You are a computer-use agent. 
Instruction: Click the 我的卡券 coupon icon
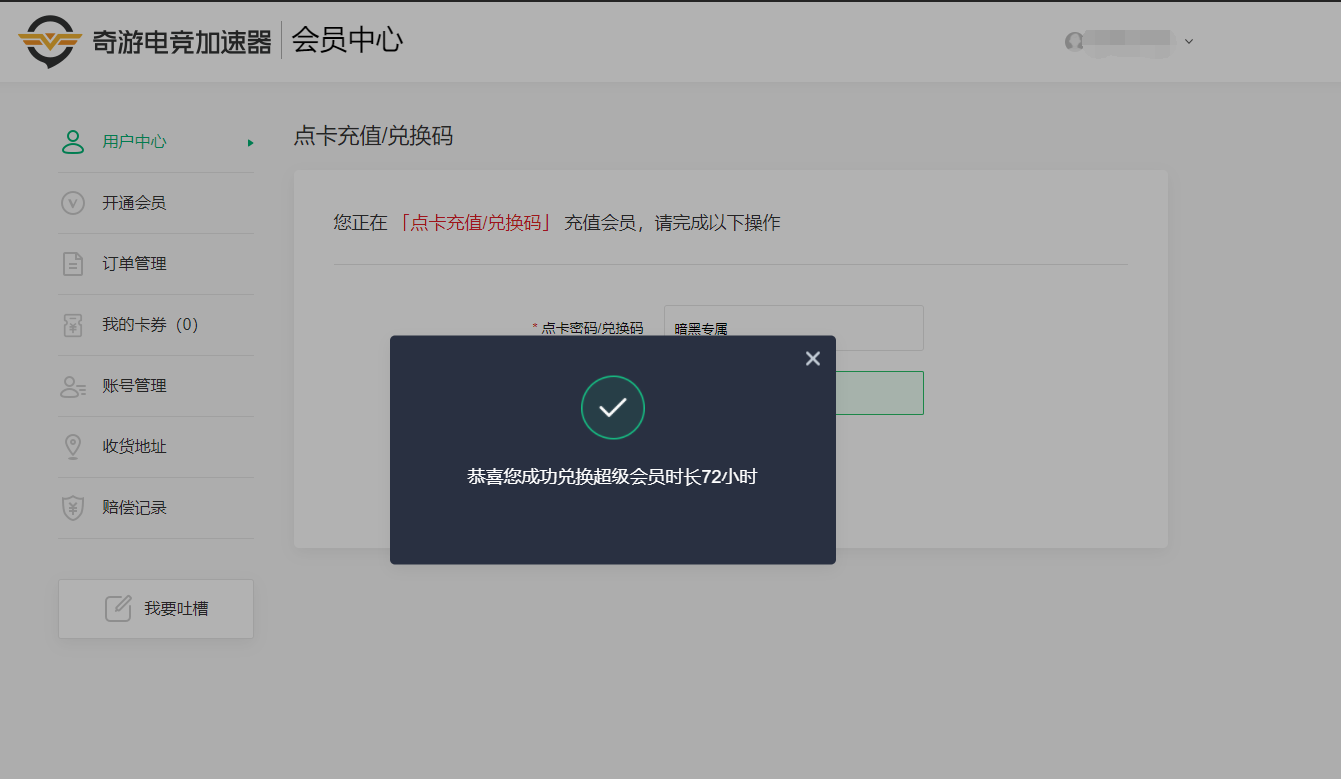(73, 325)
